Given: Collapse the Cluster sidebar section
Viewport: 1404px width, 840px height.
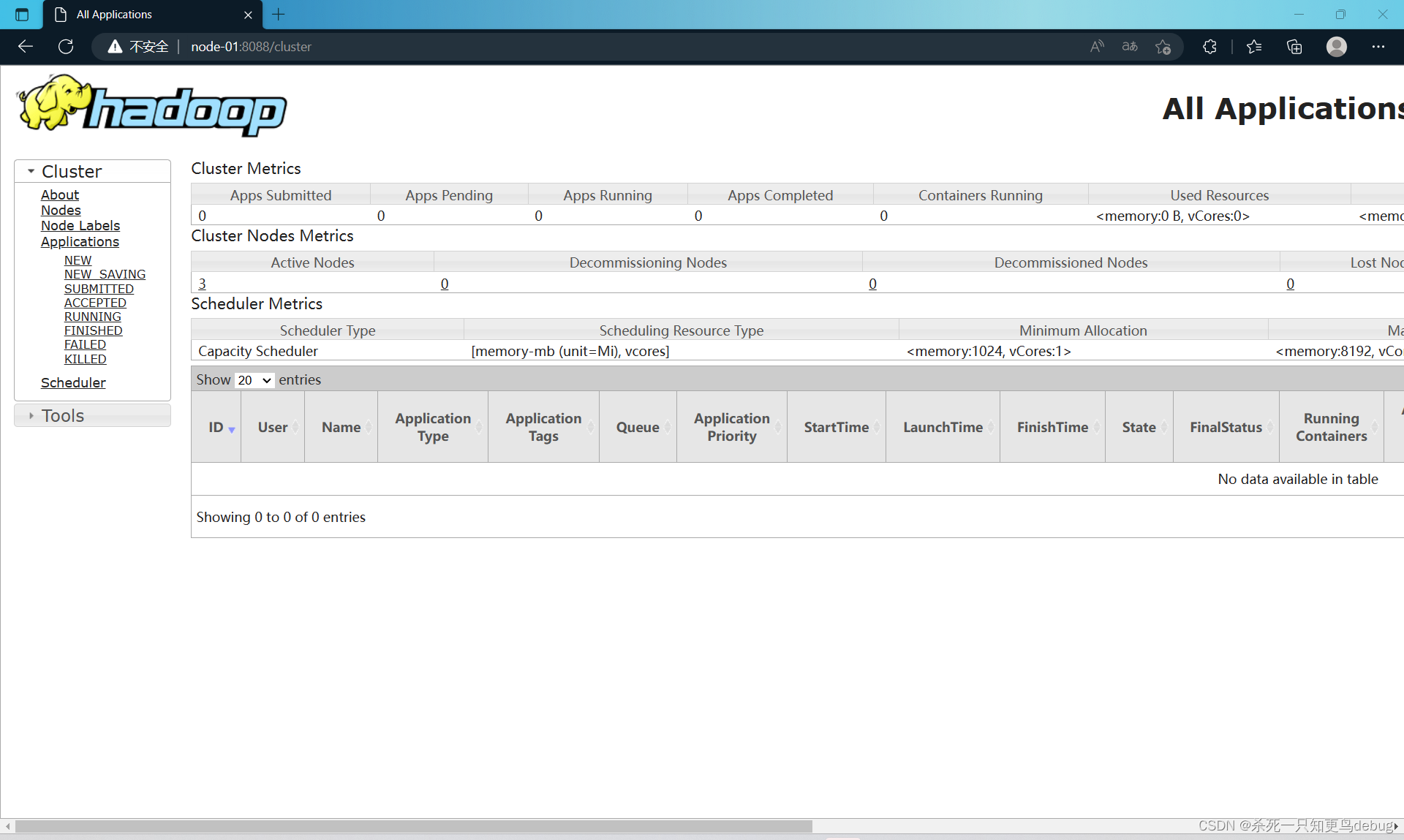Looking at the screenshot, I should point(31,171).
